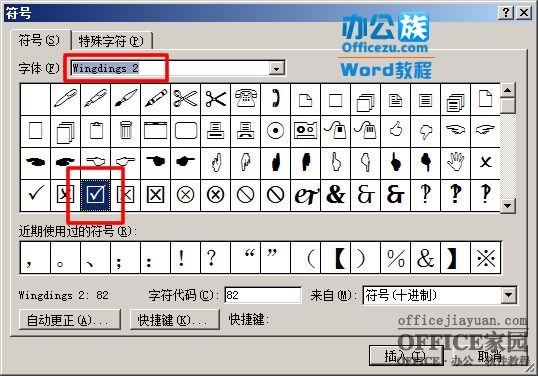Select the ballpoint pen symbol
538x376 pixels.
pos(66,99)
